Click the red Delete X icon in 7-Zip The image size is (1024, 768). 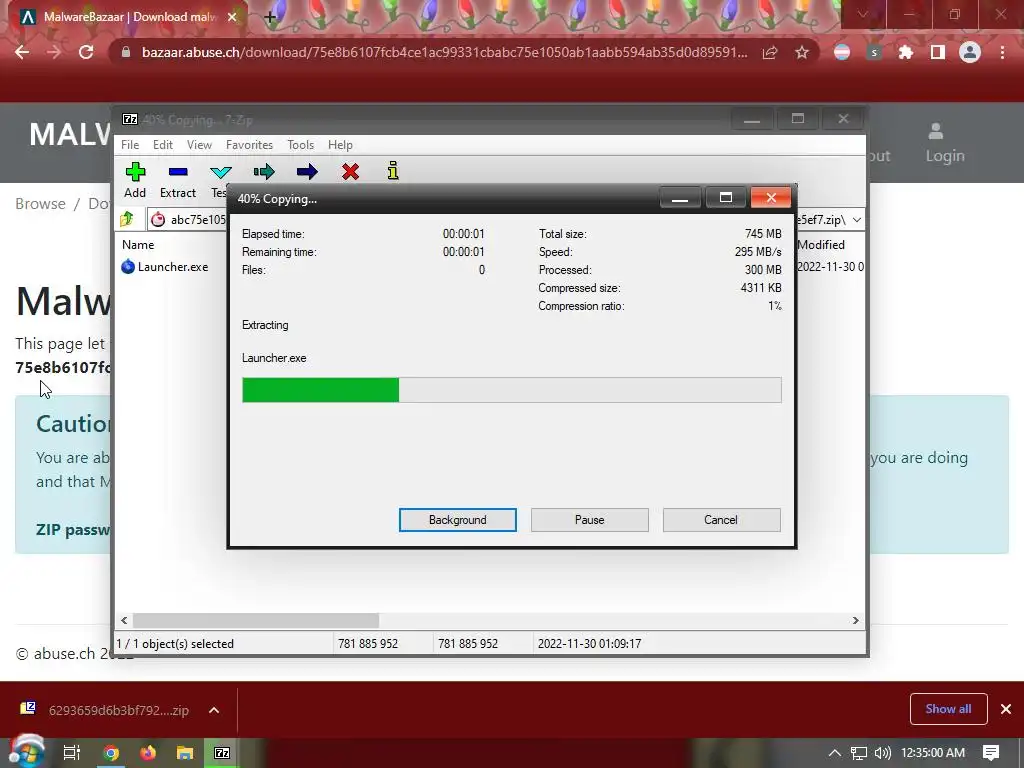351,172
